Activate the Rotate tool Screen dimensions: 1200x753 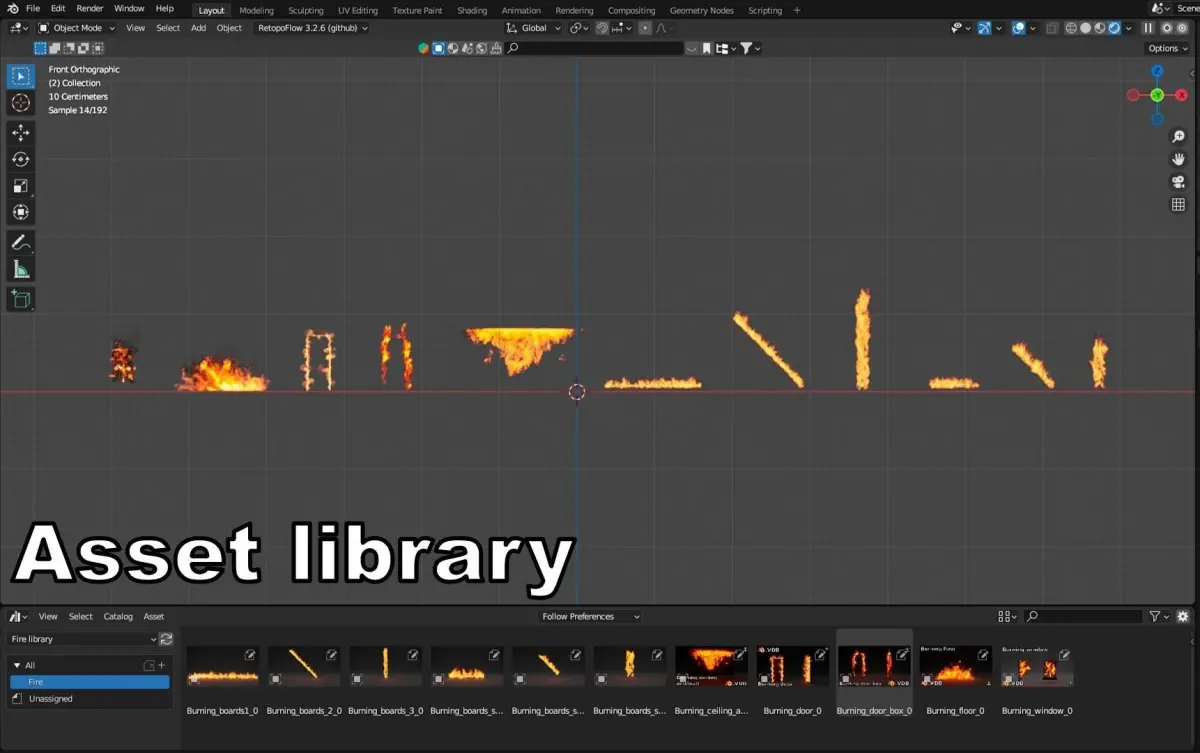(x=21, y=159)
